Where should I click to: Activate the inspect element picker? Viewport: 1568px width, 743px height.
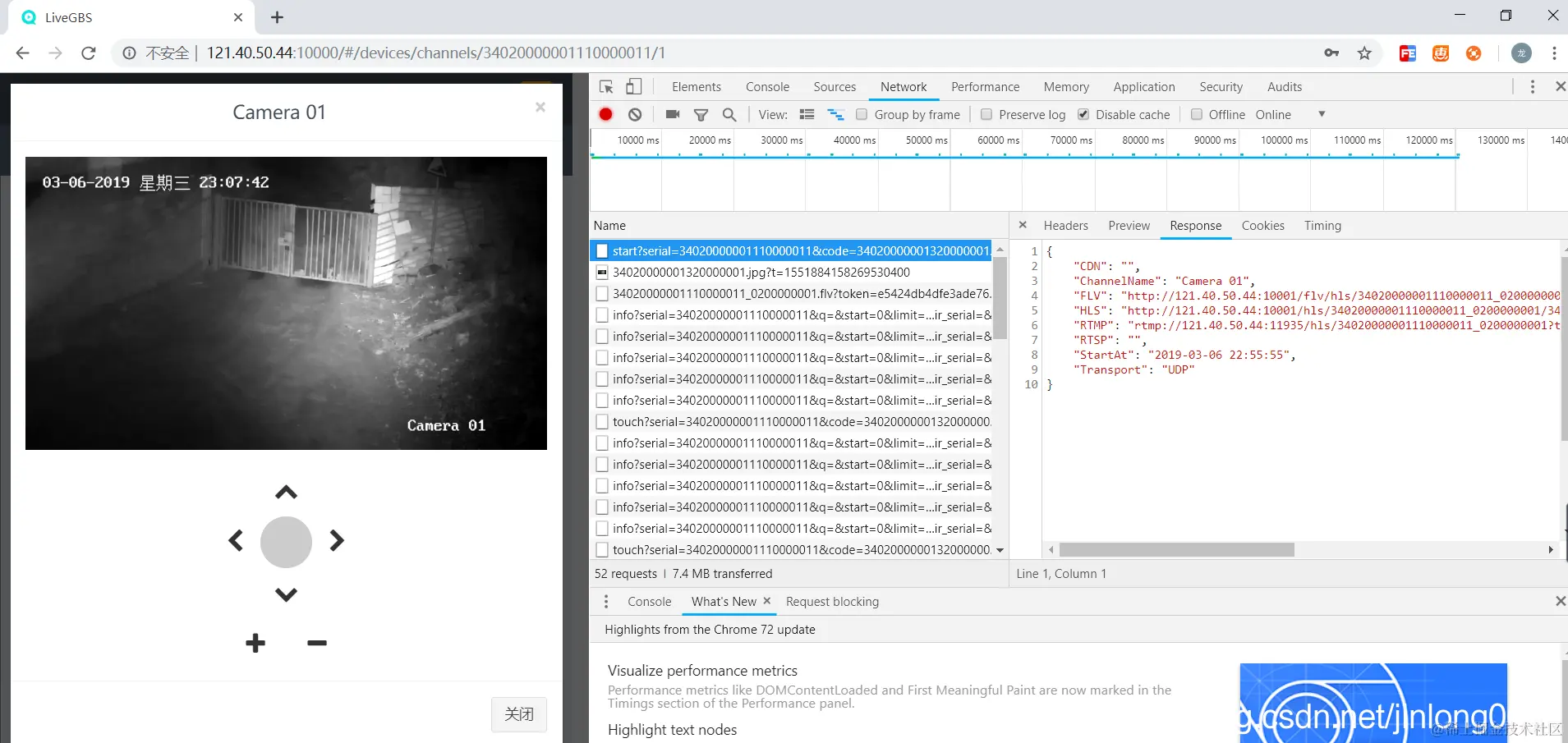607,87
